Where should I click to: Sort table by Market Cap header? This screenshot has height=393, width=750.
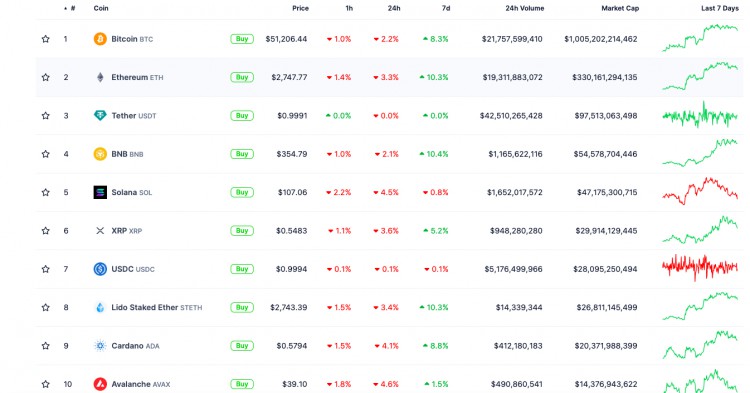620,8
